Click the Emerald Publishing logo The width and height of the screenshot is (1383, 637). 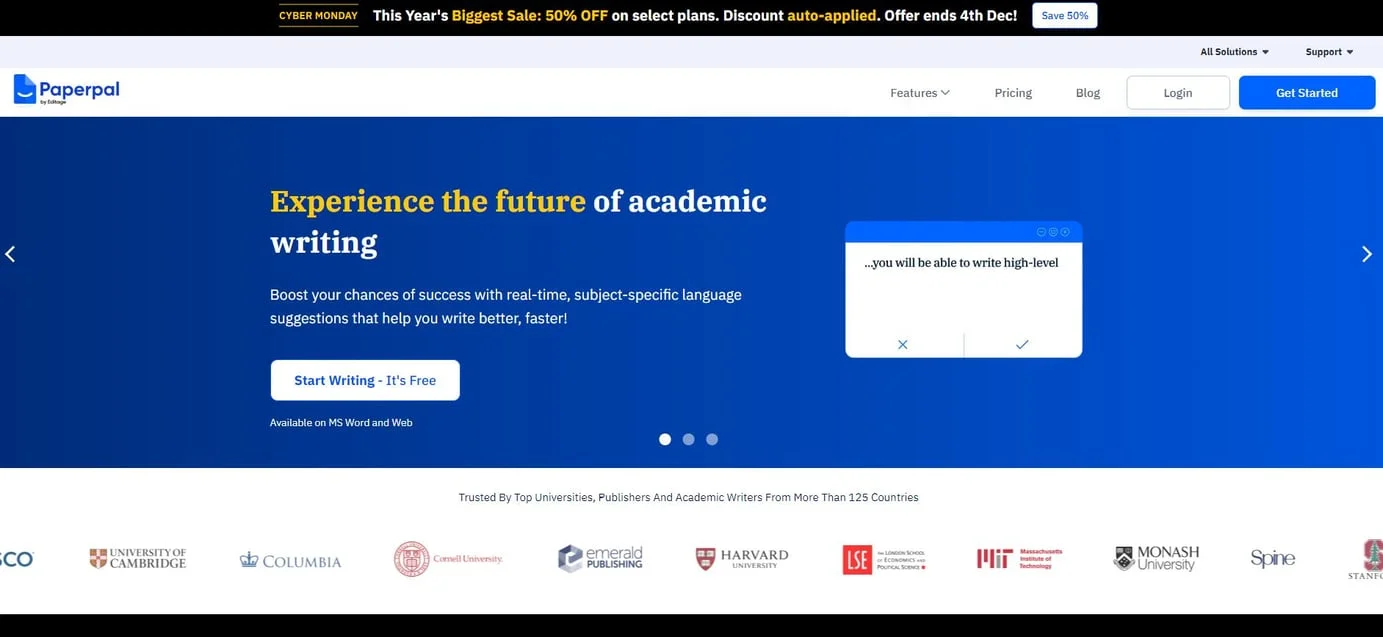[600, 558]
